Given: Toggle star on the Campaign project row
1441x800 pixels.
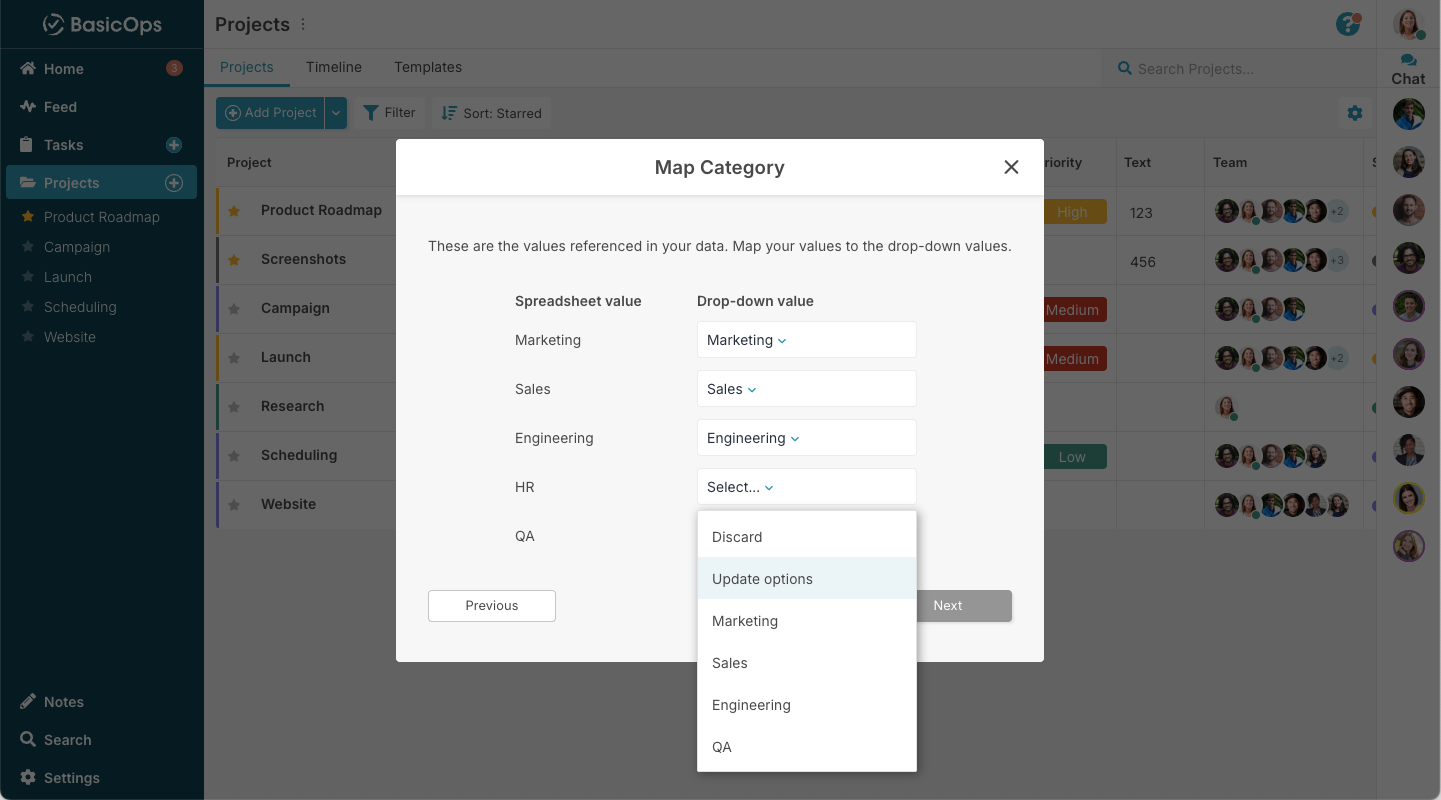Looking at the screenshot, I should tap(234, 309).
